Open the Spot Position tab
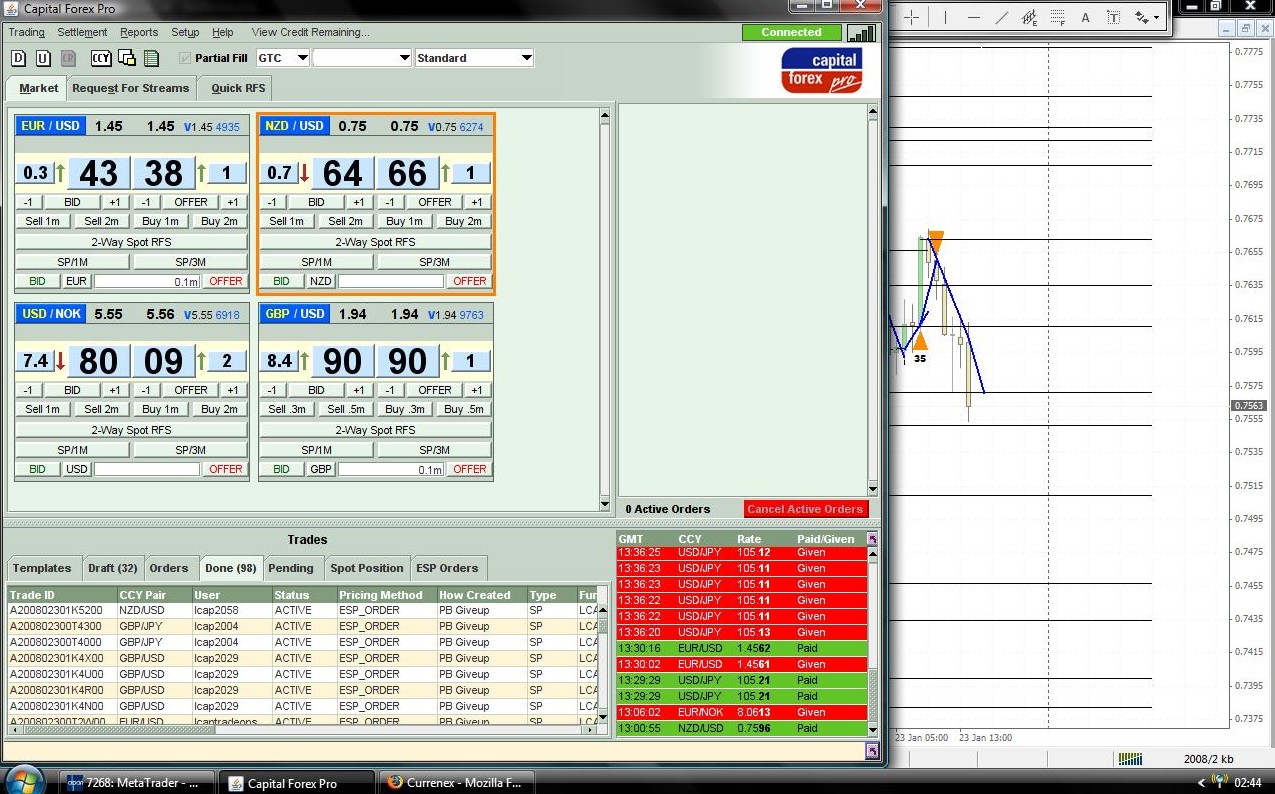The height and width of the screenshot is (794, 1275). (x=367, y=568)
